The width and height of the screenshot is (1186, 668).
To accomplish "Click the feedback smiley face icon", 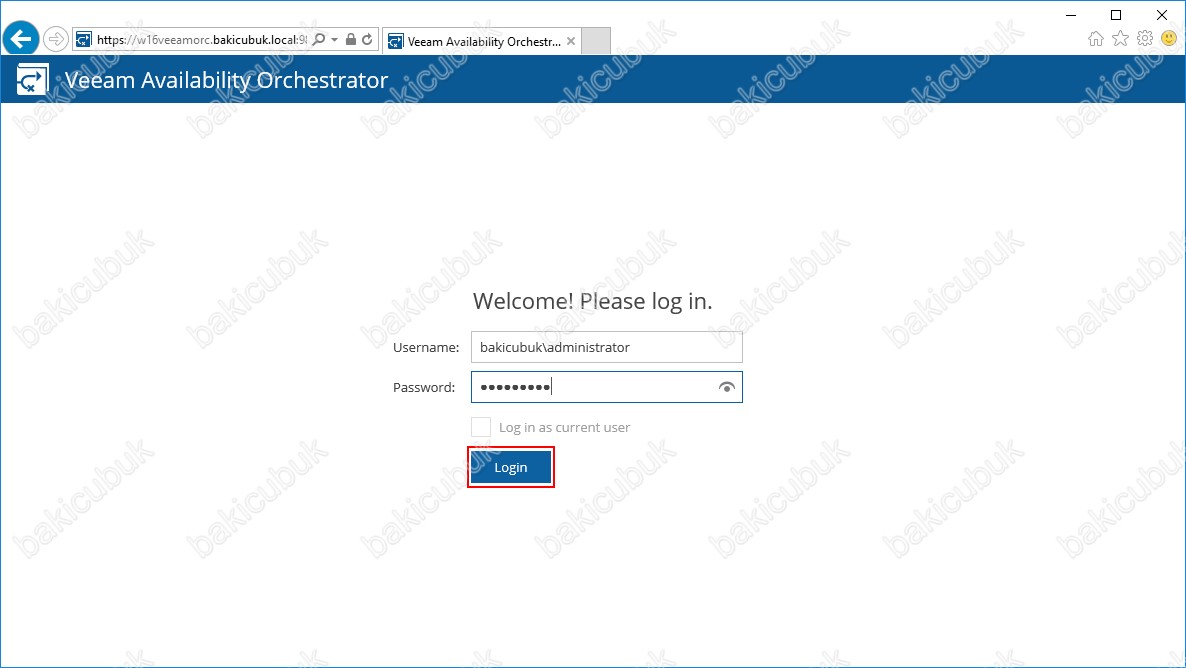I will [x=1169, y=39].
